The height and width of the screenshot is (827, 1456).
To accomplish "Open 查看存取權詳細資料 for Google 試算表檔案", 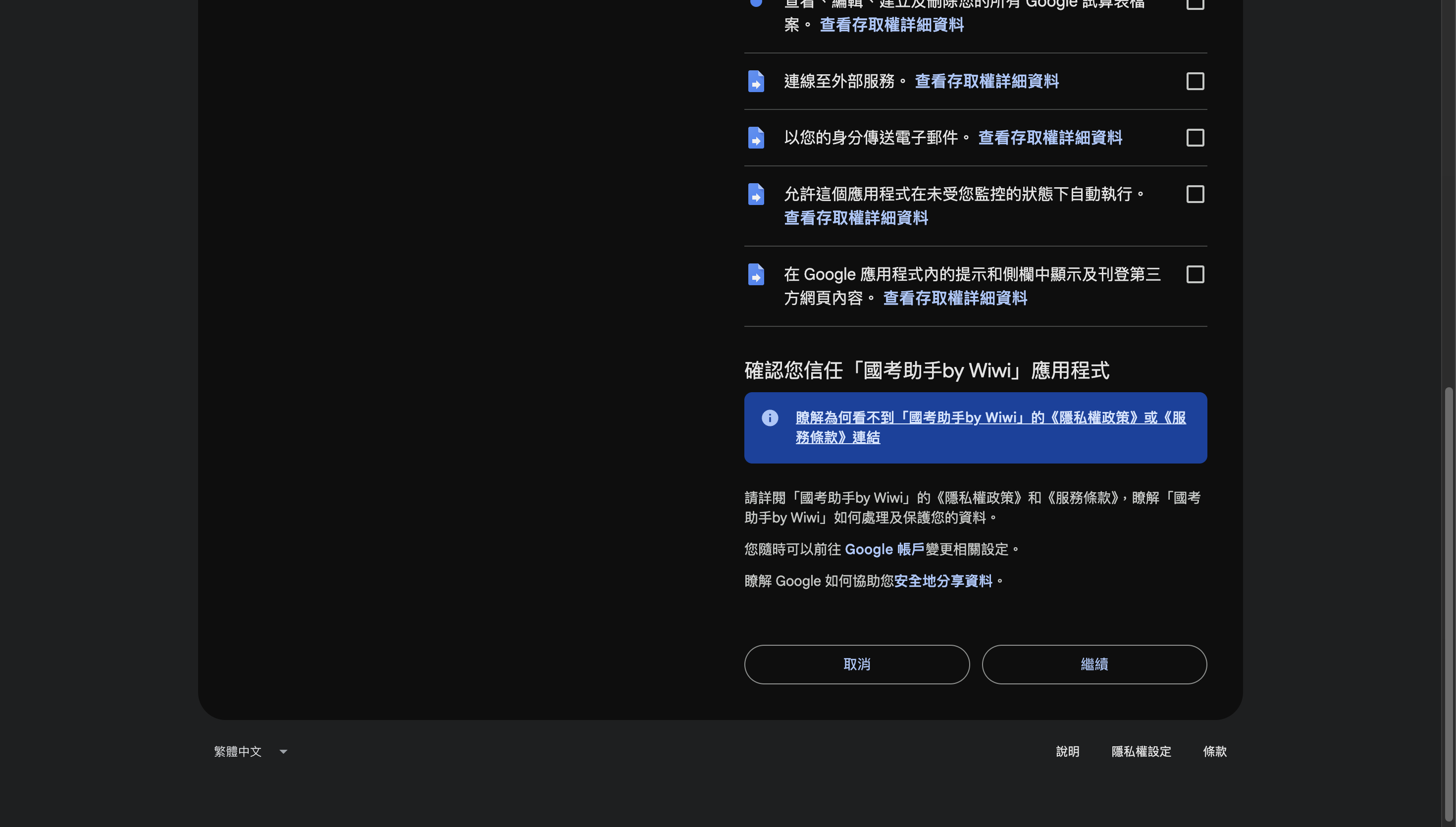I will click(891, 25).
